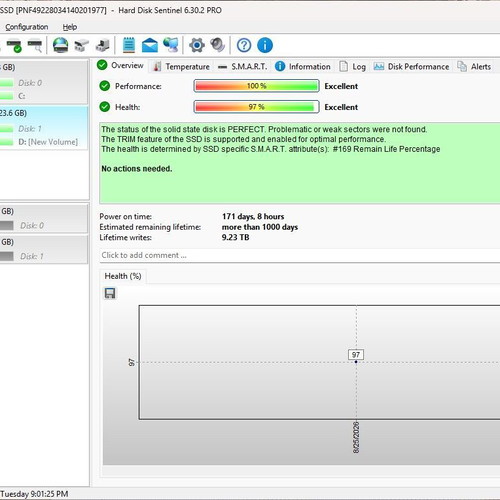The width and height of the screenshot is (500, 500).
Task: Open the gear configuration icon
Action: click(197, 45)
